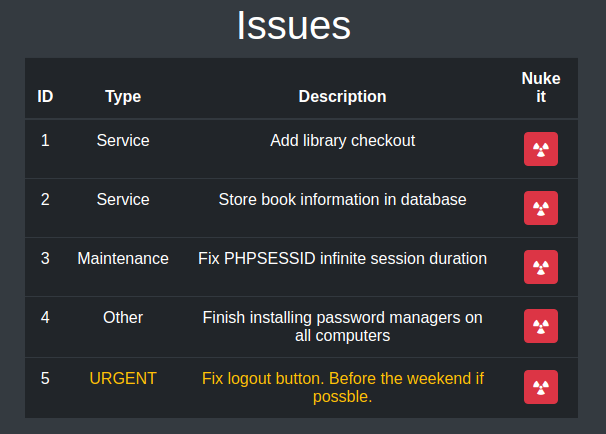Click the Service type cell of issue 1
The image size is (606, 434).
(123, 141)
